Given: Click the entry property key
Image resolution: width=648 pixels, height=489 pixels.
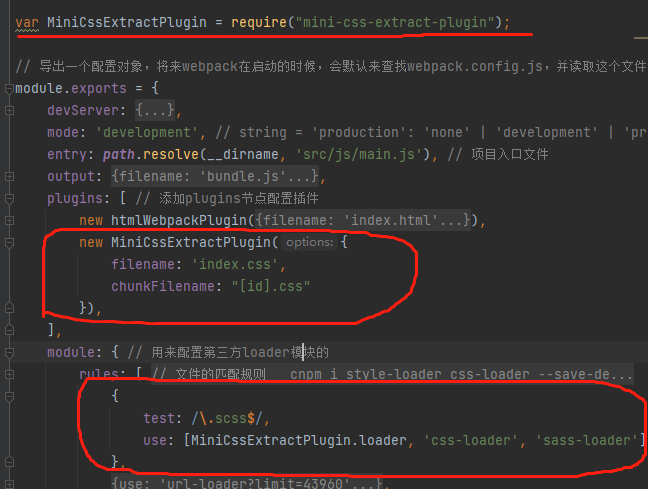Looking at the screenshot, I should click(67, 154).
